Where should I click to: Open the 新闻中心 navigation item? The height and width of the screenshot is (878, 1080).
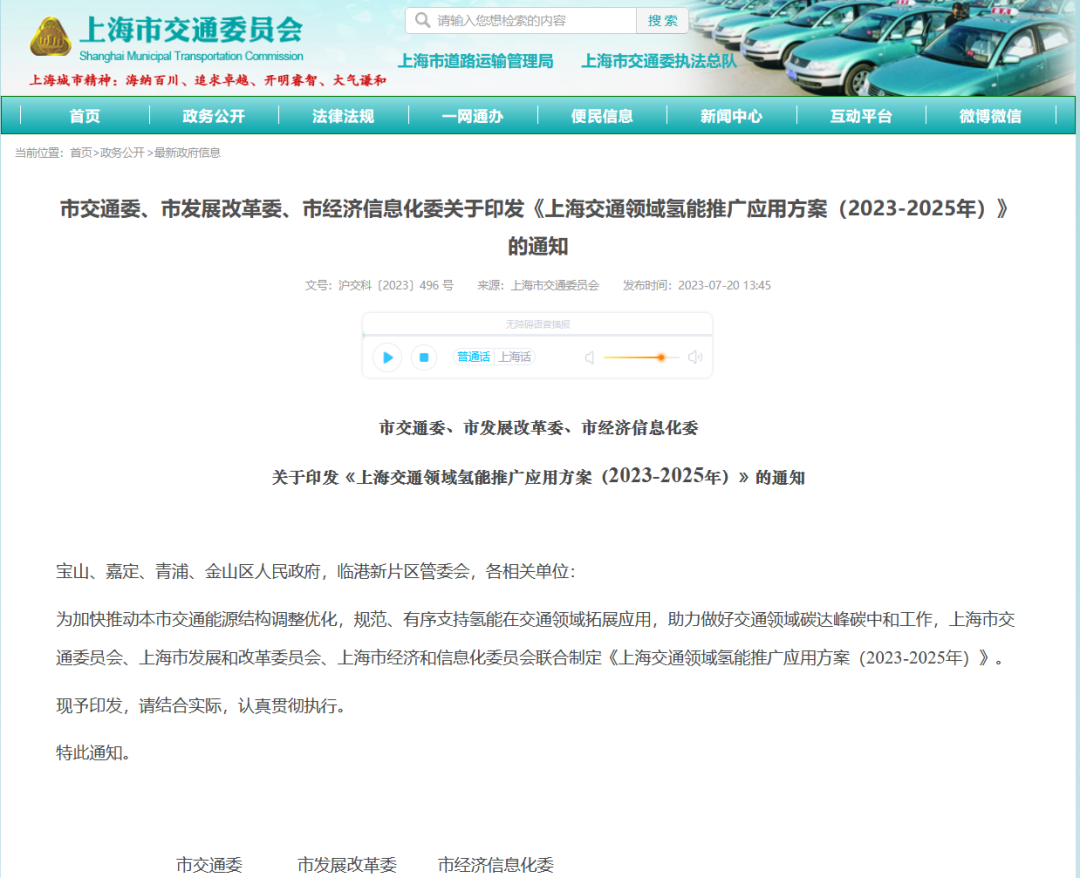(731, 116)
